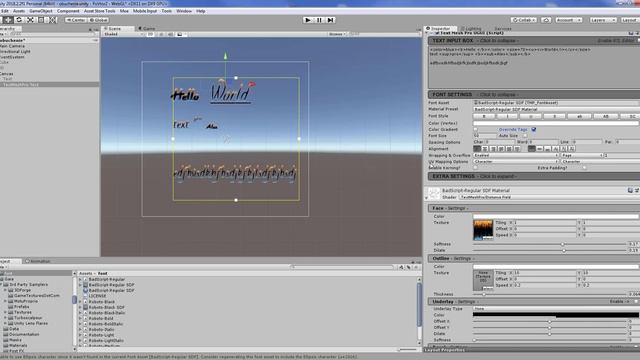Open scene effects image icon
Screen dimensions: 640x360
click(180, 34)
